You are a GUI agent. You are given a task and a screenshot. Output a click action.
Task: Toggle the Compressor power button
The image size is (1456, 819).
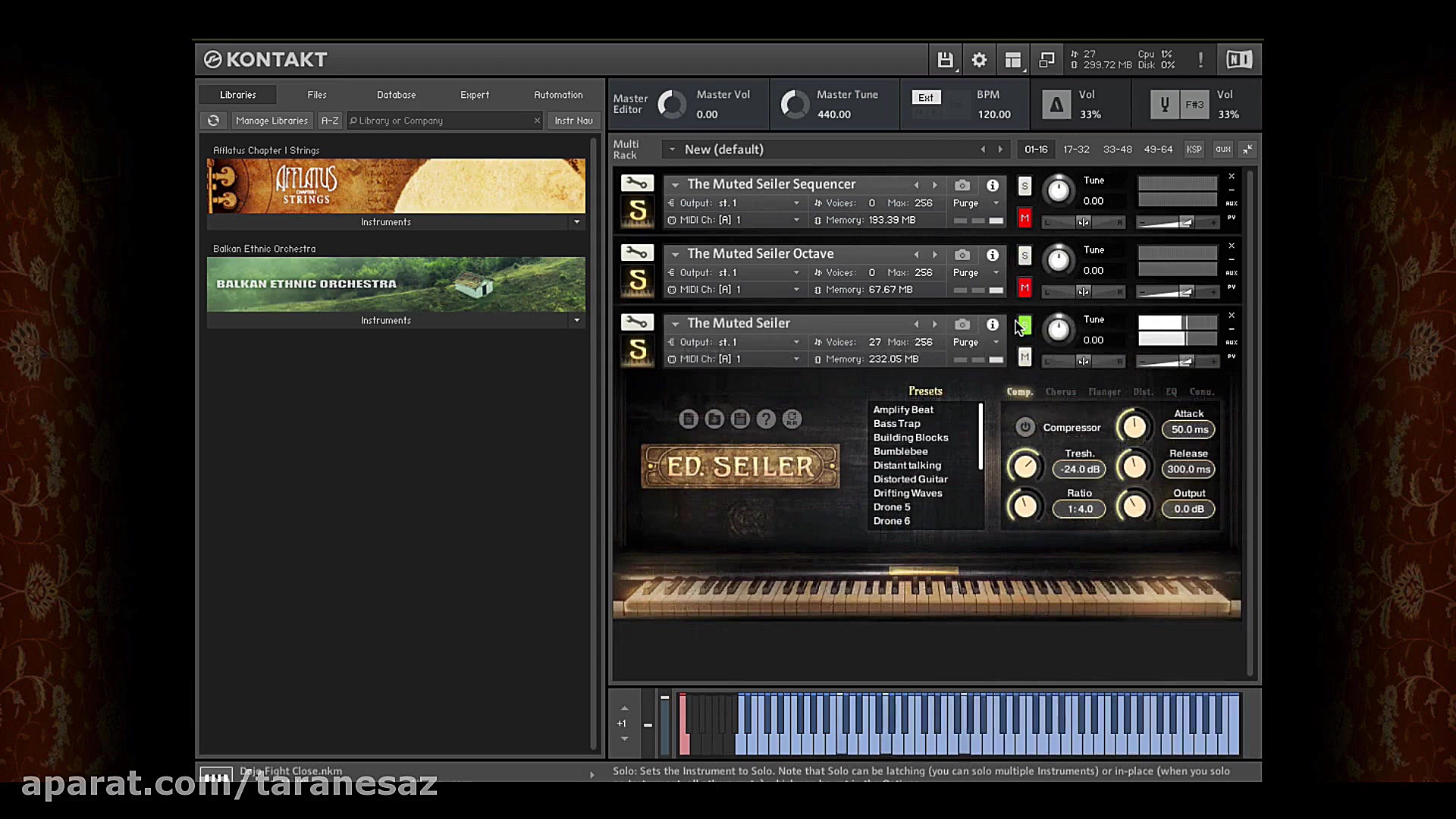coord(1025,427)
